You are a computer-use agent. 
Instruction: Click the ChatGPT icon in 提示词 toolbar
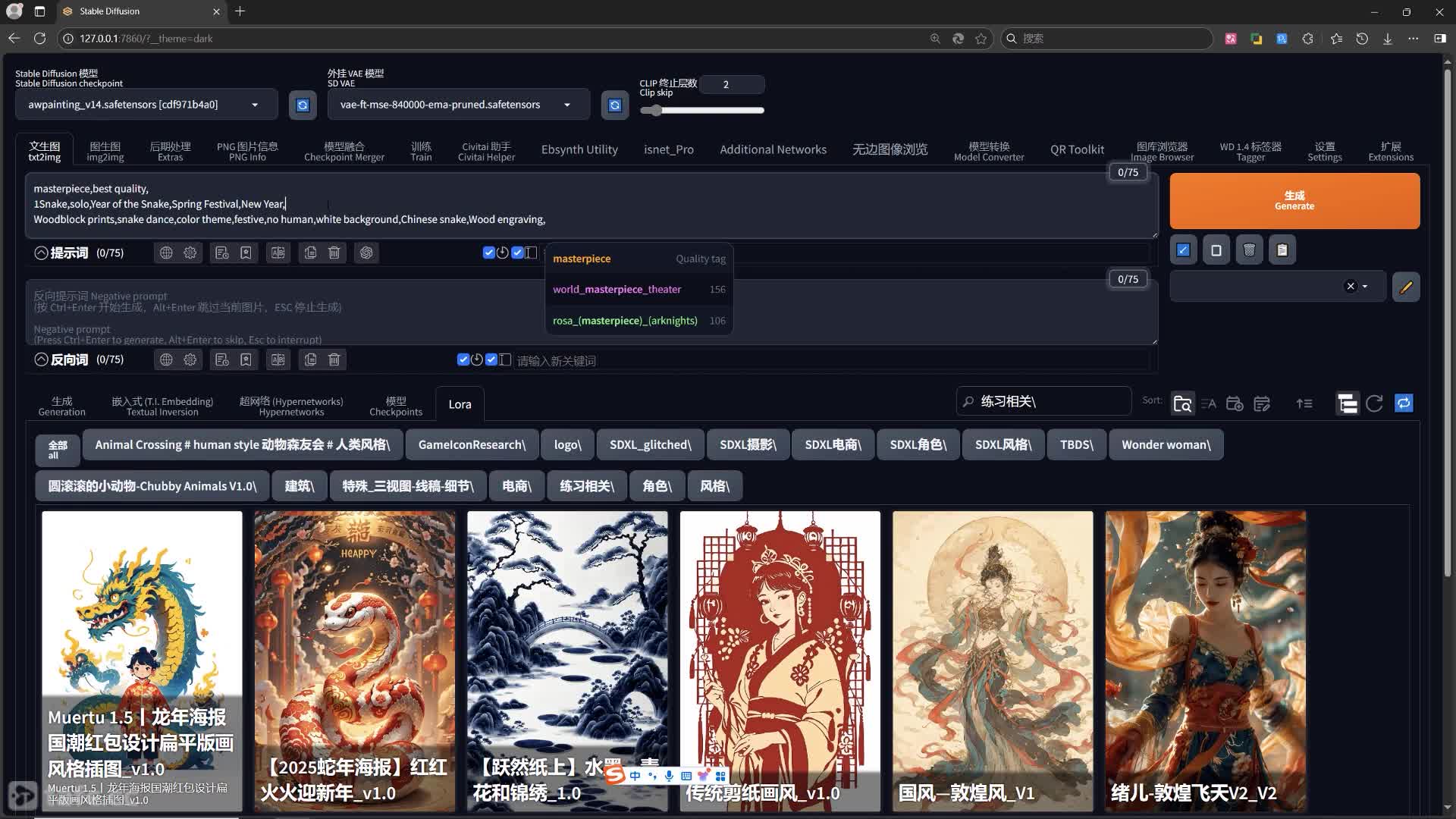366,253
